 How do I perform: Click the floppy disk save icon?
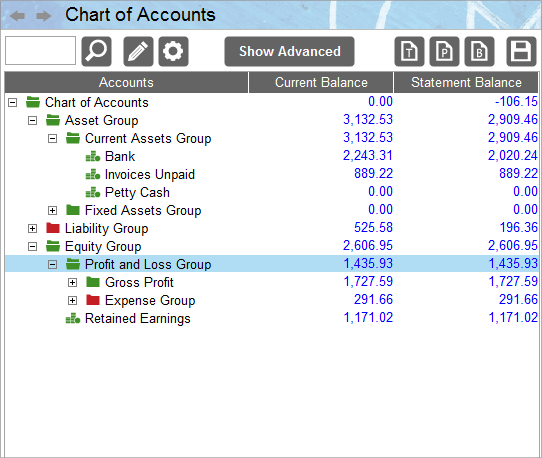pos(521,51)
